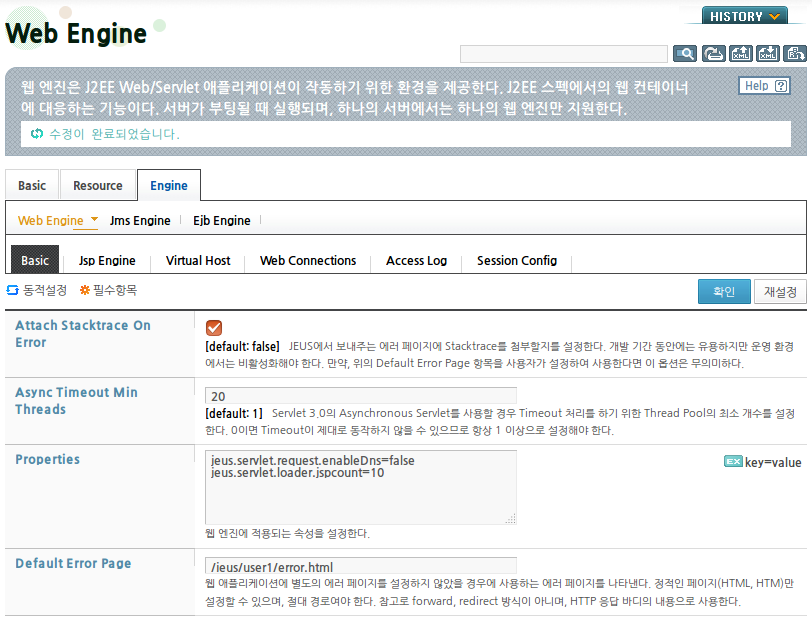Click the [default: 1] text
Viewport: 812px width, 621px height.
tap(234, 413)
